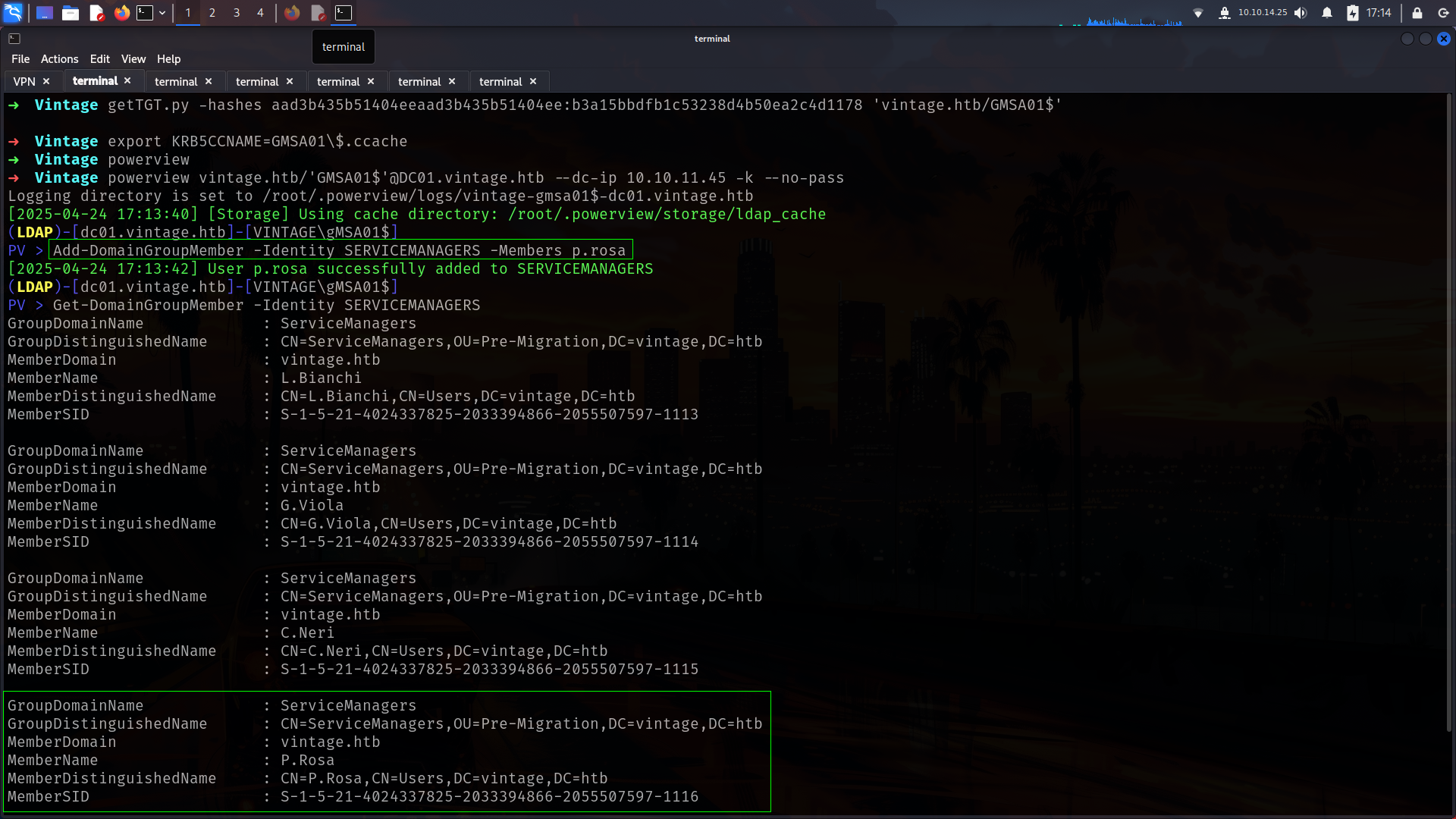1456x819 pixels.
Task: Click the Logging directory output line
Action: (x=381, y=196)
